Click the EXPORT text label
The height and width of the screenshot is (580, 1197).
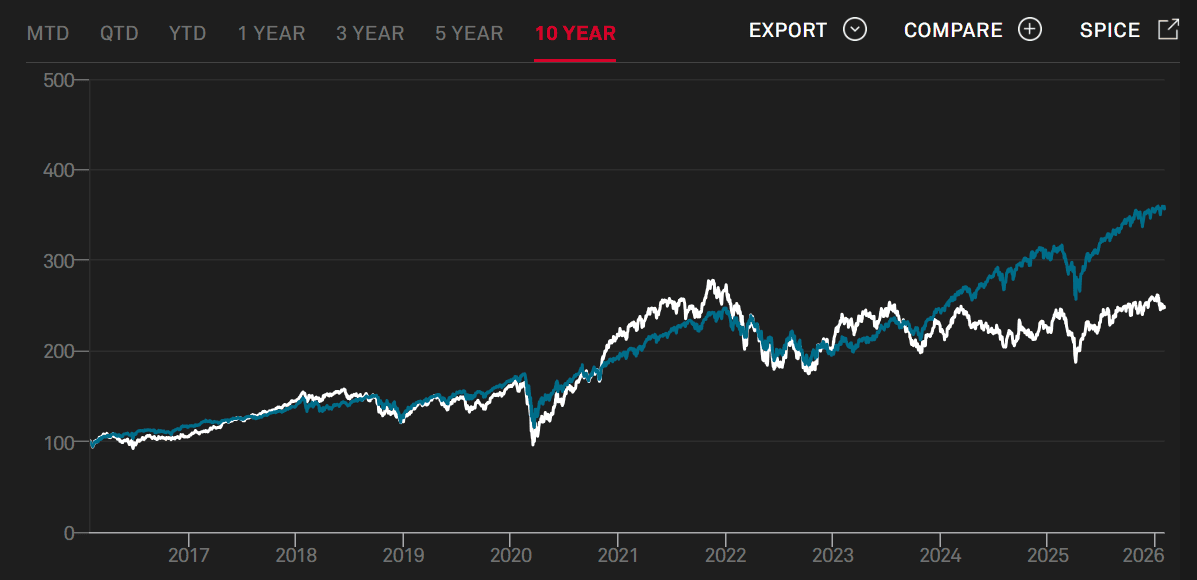pos(788,30)
